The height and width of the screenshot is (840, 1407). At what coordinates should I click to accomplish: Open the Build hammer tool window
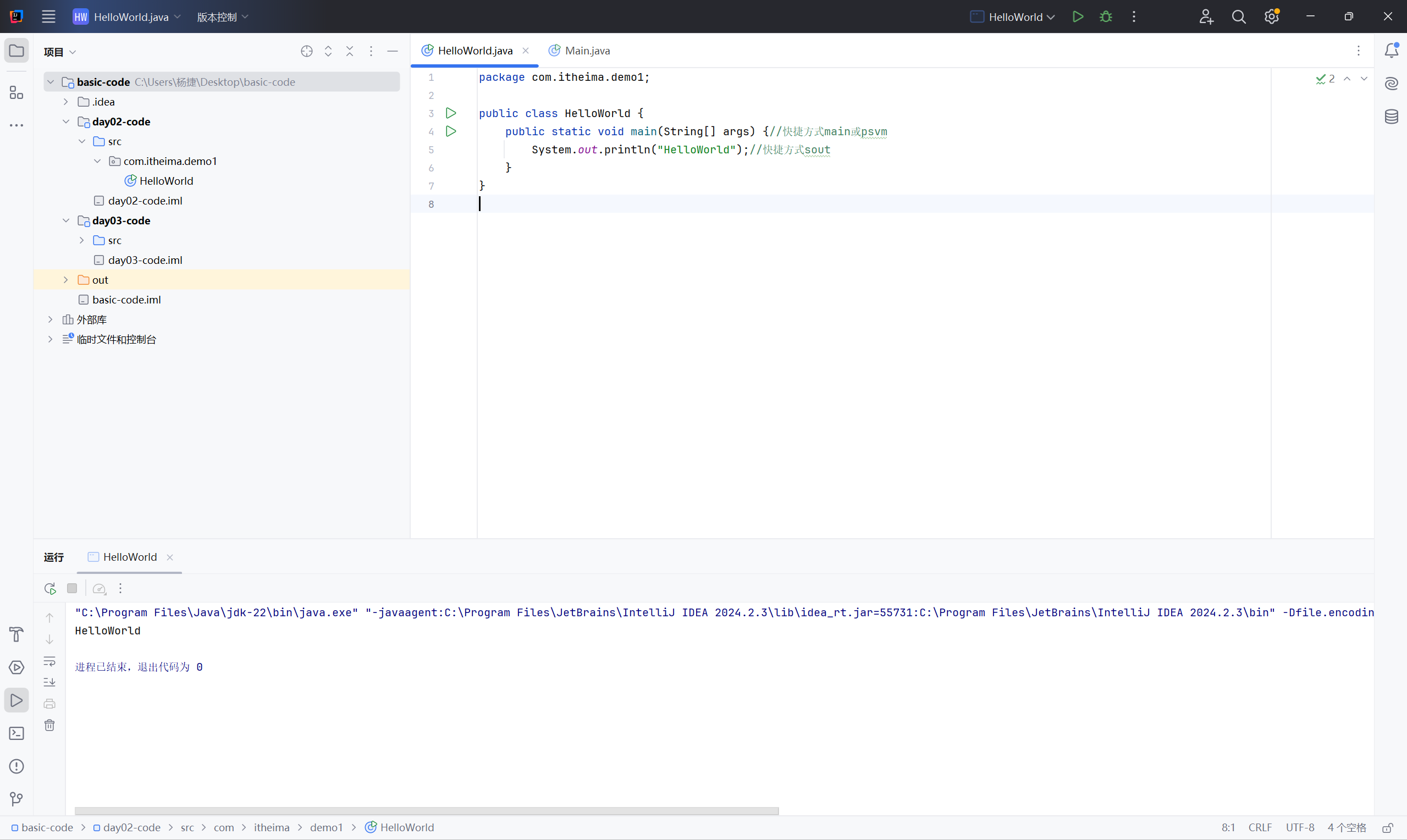[x=16, y=634]
